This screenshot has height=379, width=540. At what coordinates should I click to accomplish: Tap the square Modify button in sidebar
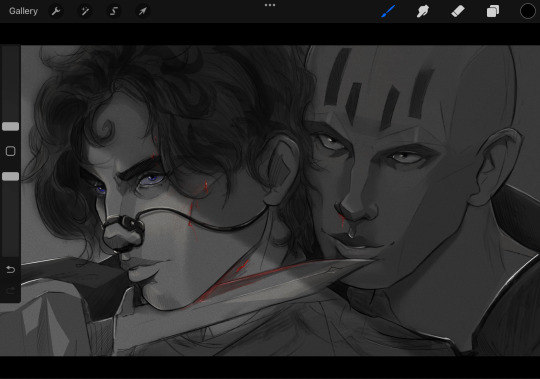click(11, 151)
